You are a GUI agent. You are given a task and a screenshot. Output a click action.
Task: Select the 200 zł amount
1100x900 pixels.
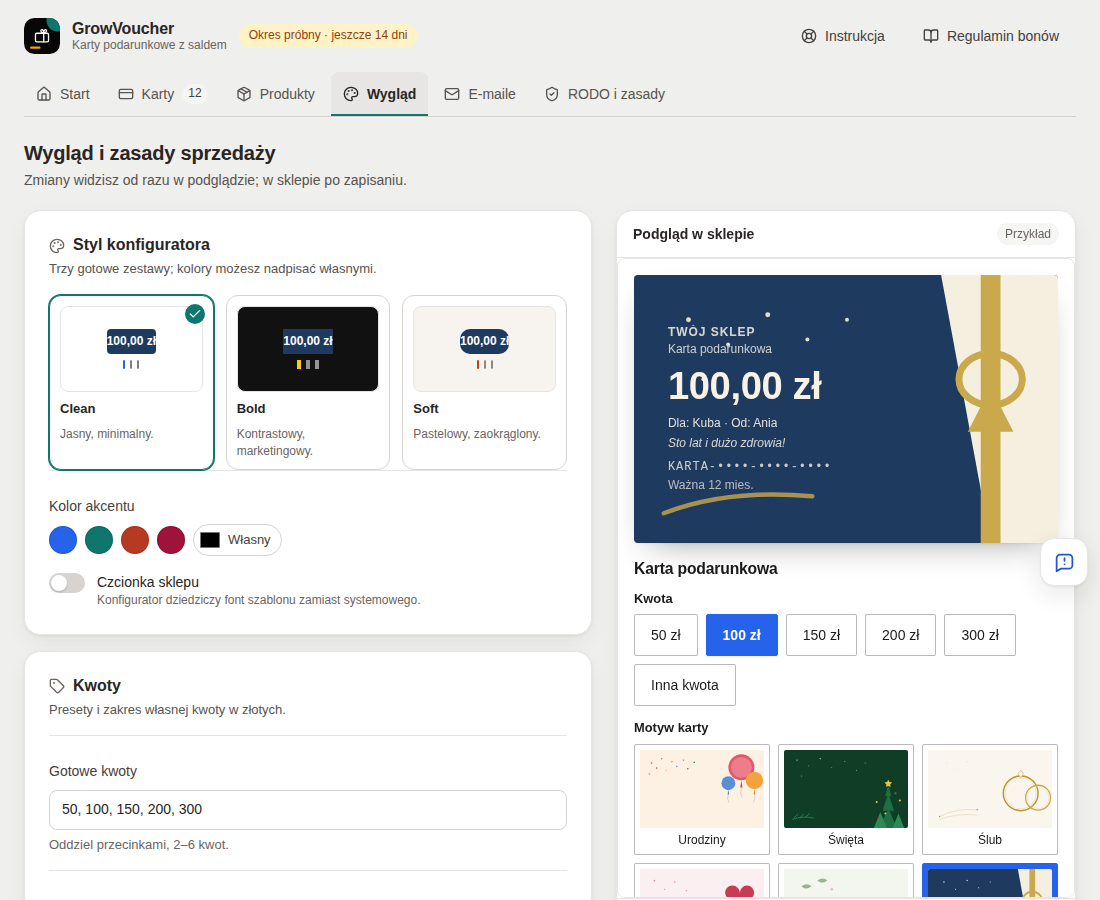tap(901, 635)
